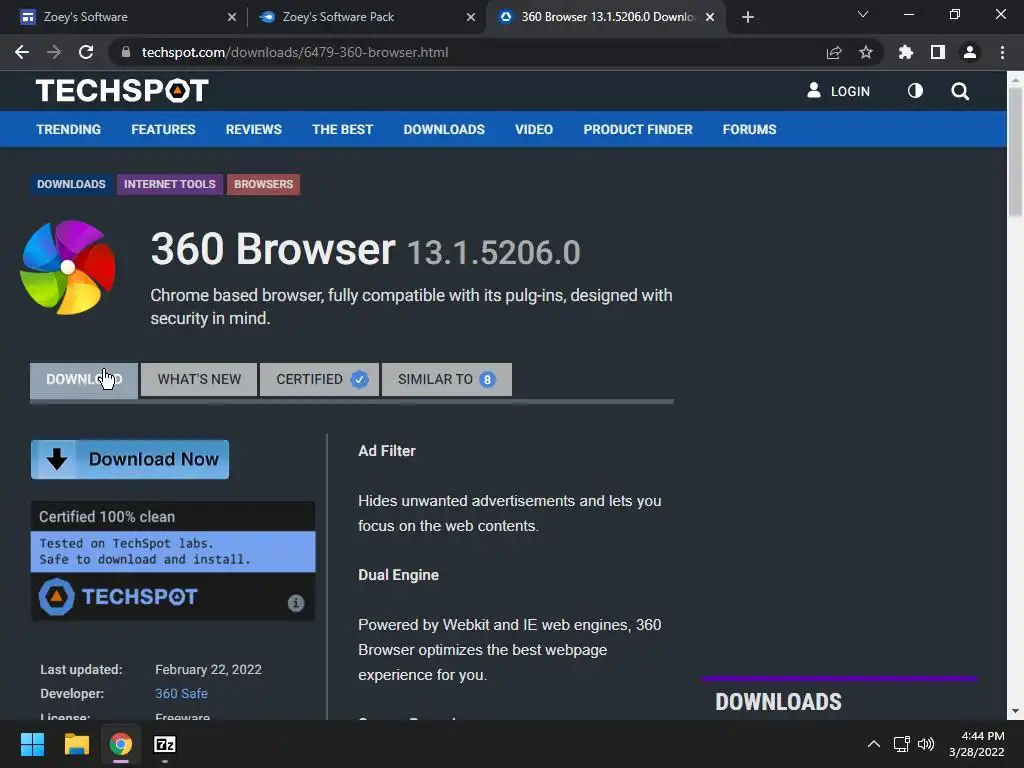1024x768 pixels.
Task: Click LOGIN in the header
Action: [839, 91]
